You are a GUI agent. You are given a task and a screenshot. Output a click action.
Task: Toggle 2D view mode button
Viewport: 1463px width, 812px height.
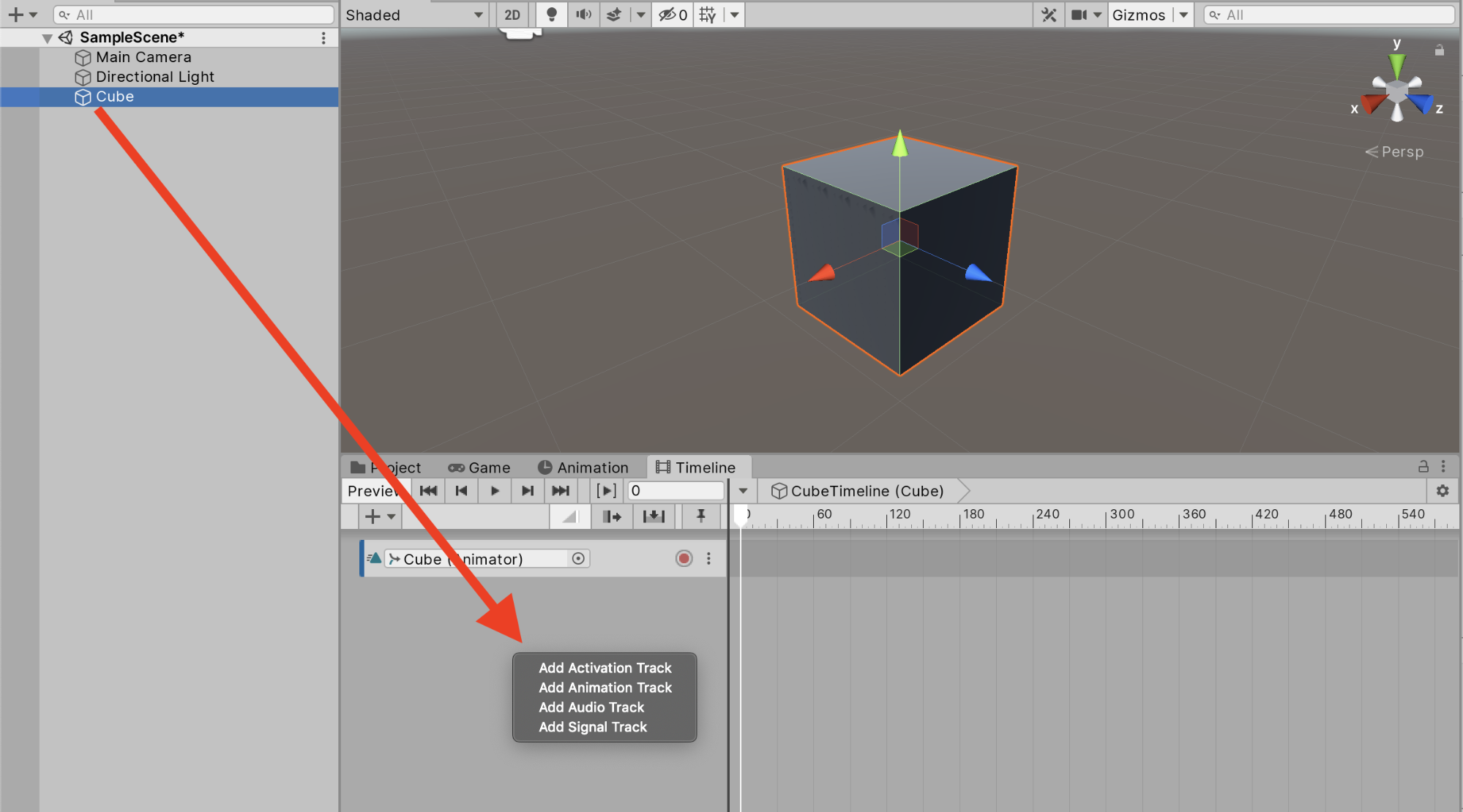(512, 15)
